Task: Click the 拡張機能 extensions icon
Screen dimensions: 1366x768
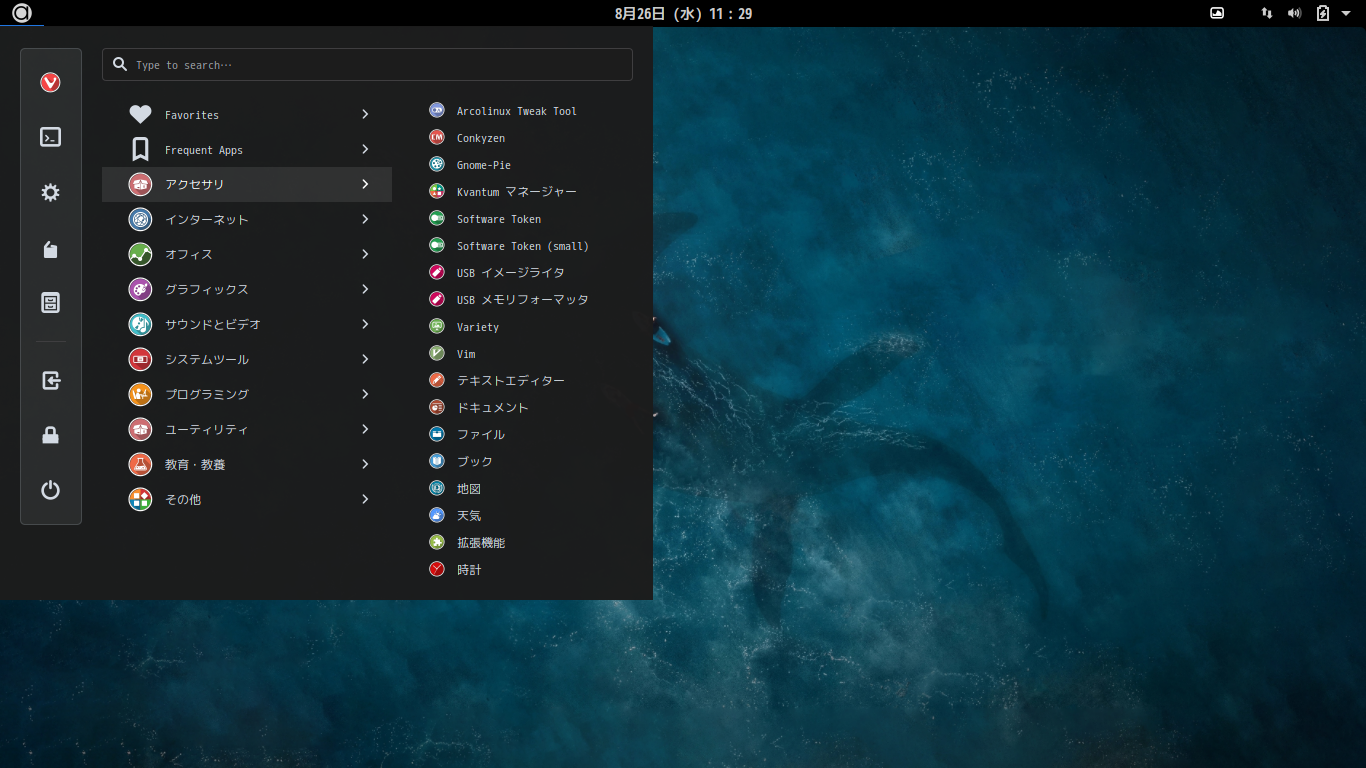Action: [x=437, y=543]
